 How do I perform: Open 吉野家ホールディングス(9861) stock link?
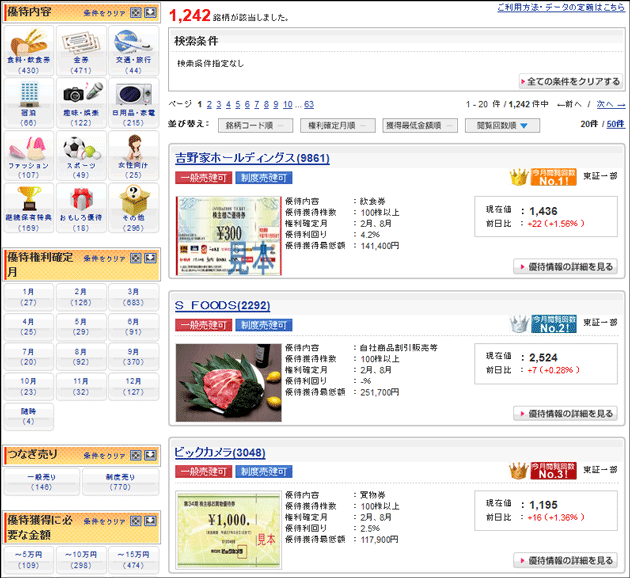(252, 158)
